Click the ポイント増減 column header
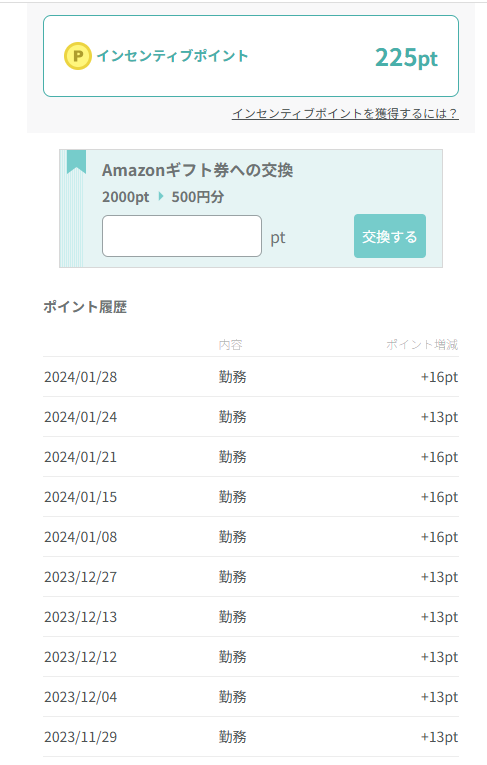Screen dimensions: 487x765 422,345
